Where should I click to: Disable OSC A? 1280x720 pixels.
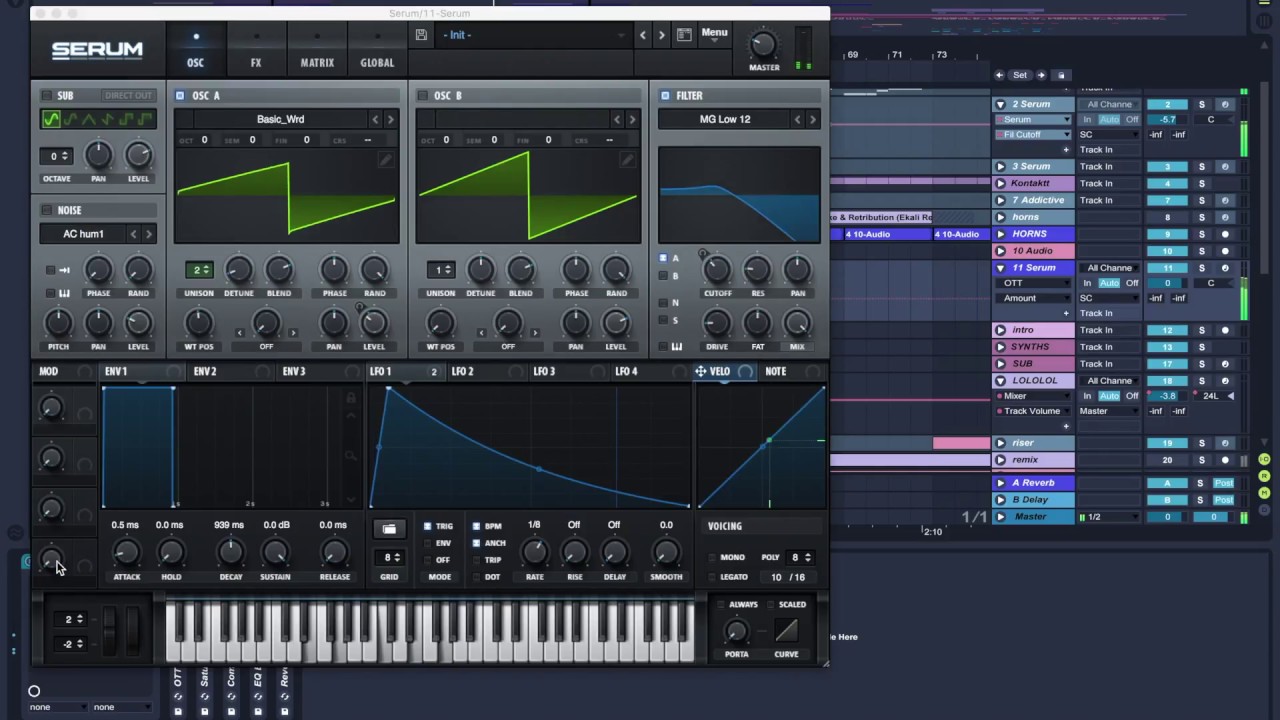tap(180, 96)
